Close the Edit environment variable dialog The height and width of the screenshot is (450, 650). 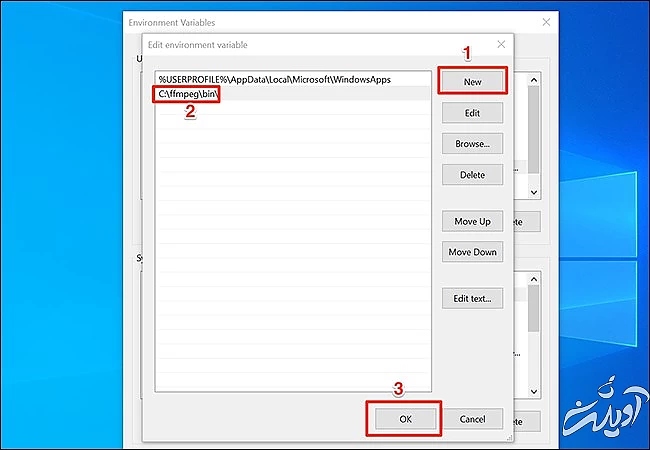click(501, 45)
